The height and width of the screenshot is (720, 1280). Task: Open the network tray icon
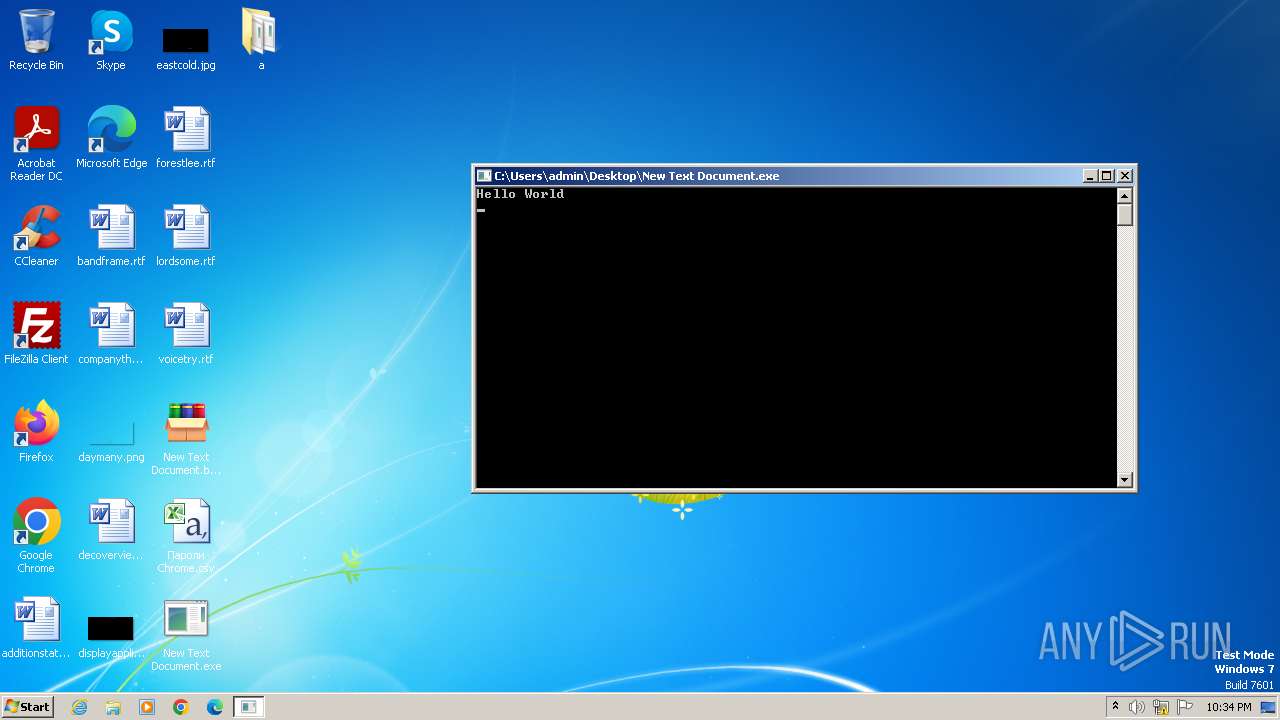(1161, 707)
